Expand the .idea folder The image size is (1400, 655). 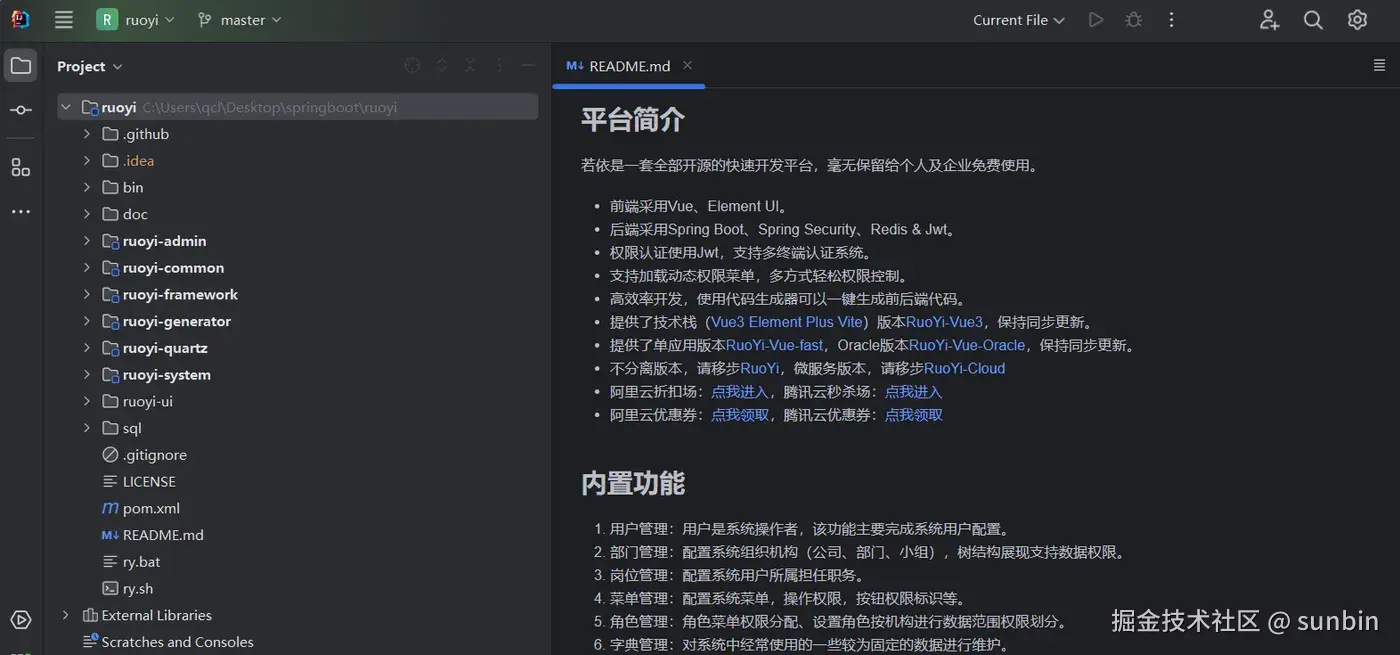(87, 161)
